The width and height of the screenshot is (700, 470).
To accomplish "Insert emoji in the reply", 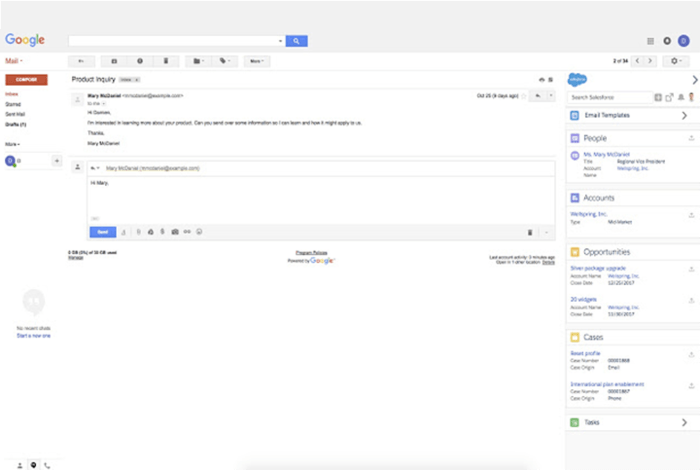I will 199,231.
